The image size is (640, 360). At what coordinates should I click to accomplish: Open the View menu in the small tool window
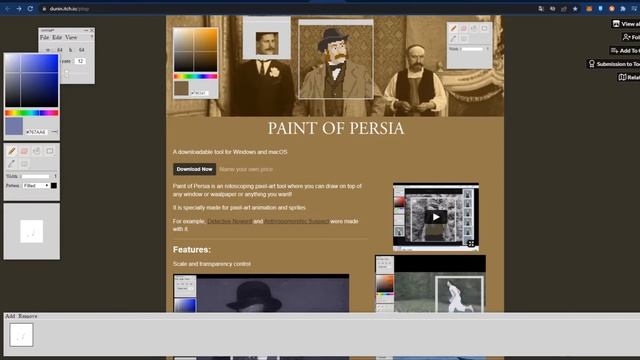tap(71, 37)
